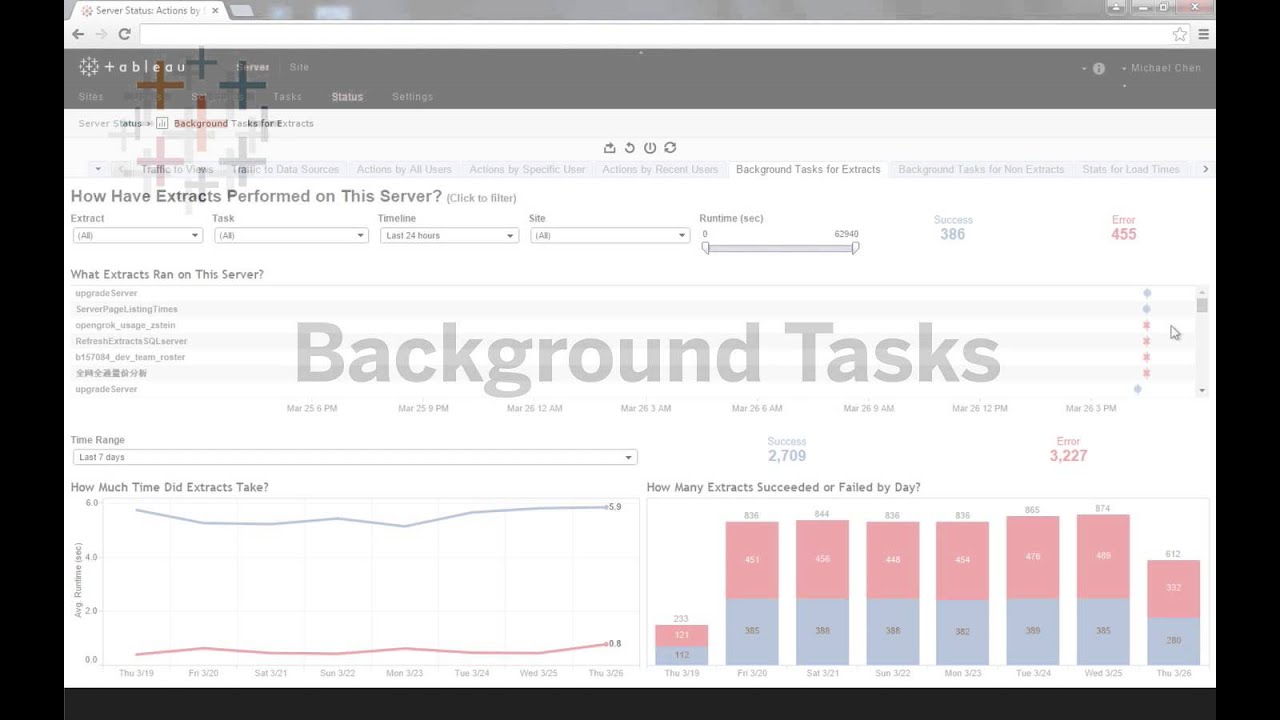The width and height of the screenshot is (1280, 720).
Task: Open the Status navigation menu item
Action: click(347, 97)
